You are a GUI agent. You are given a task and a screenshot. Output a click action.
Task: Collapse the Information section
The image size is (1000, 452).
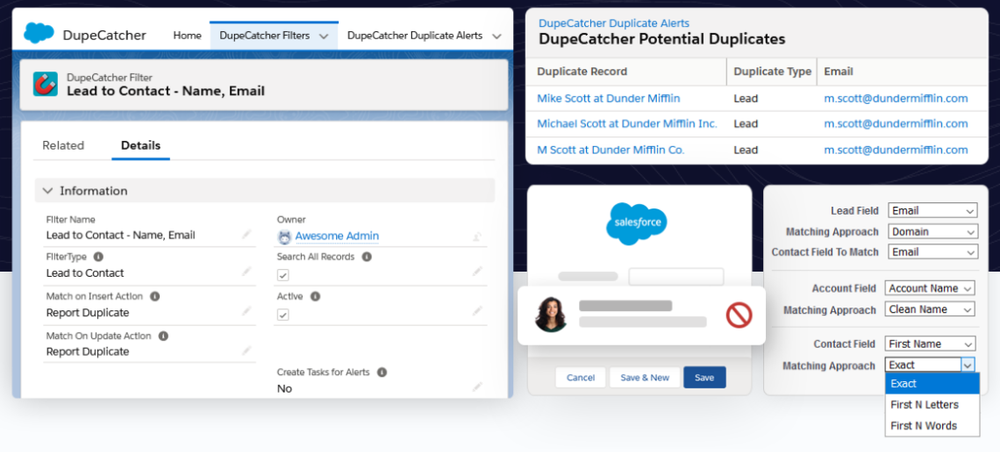click(x=48, y=191)
